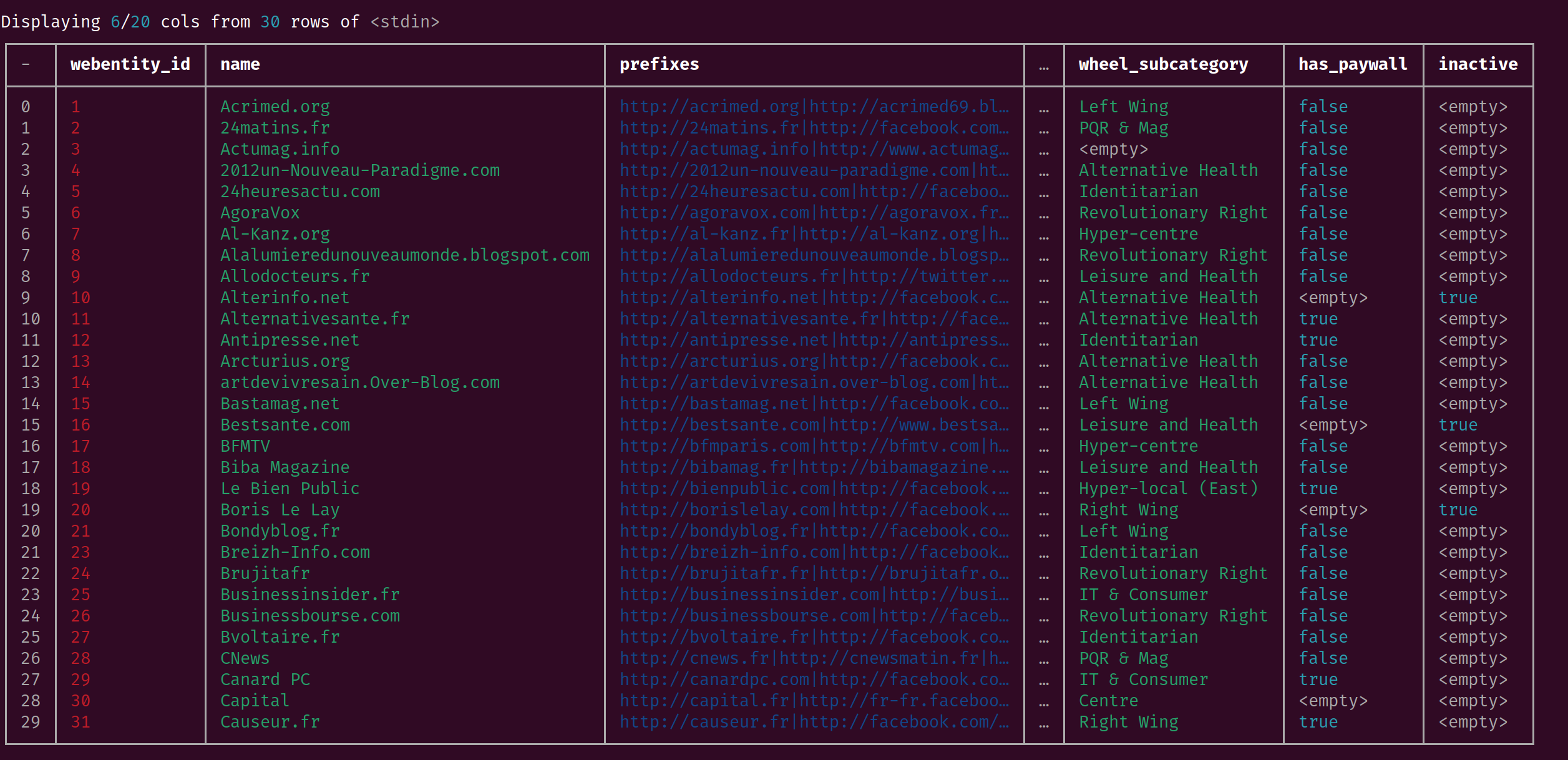Click Hyper-local (East) subcategory cell
Image resolution: width=1568 pixels, height=760 pixels.
[x=1168, y=489]
